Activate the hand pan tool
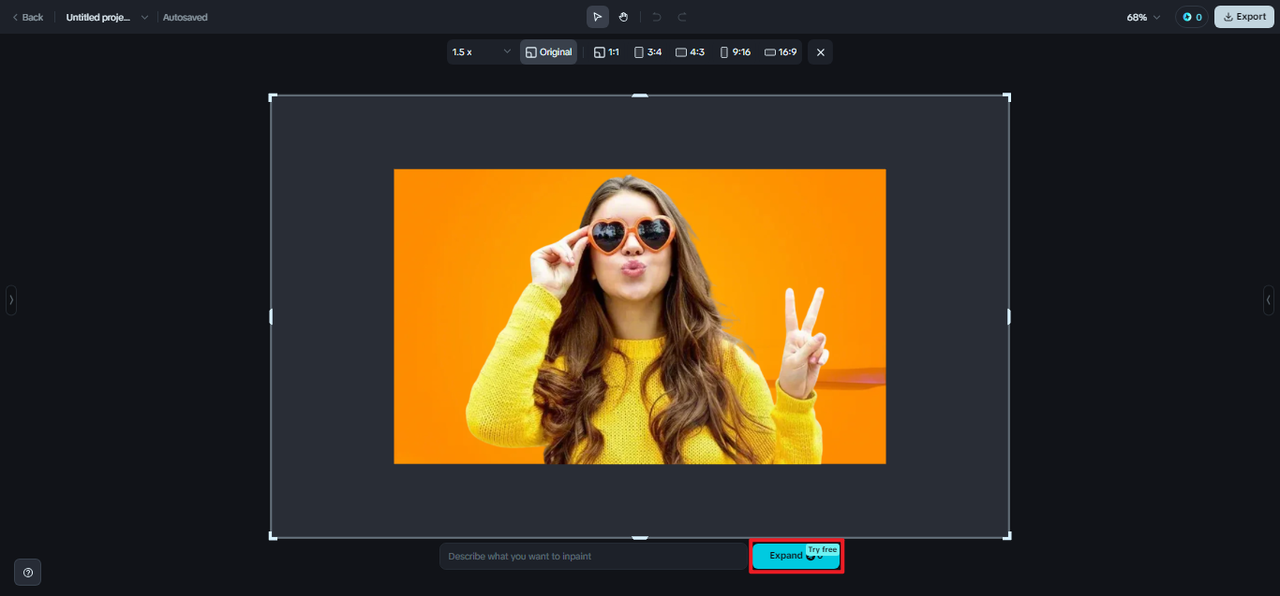 623,17
